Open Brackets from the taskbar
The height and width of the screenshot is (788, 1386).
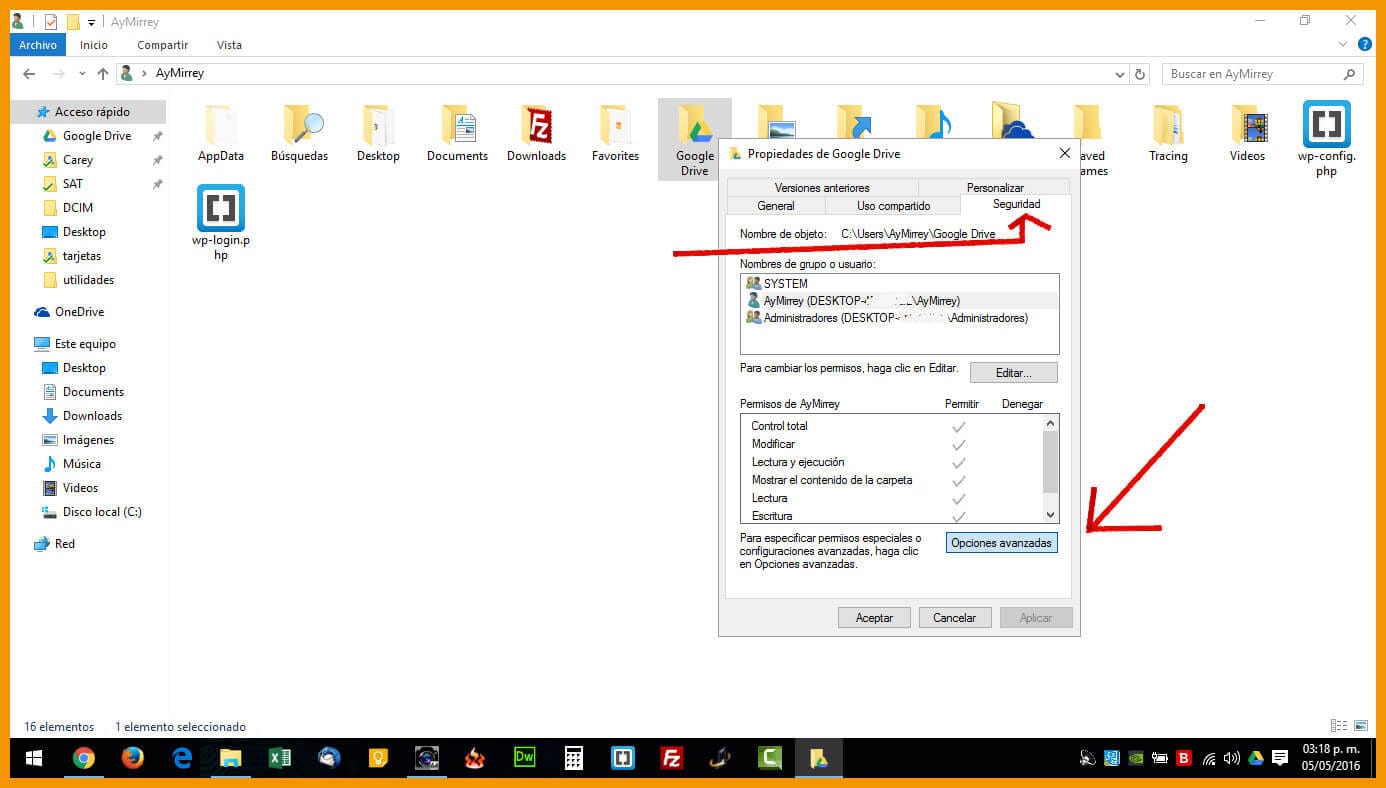[x=622, y=758]
